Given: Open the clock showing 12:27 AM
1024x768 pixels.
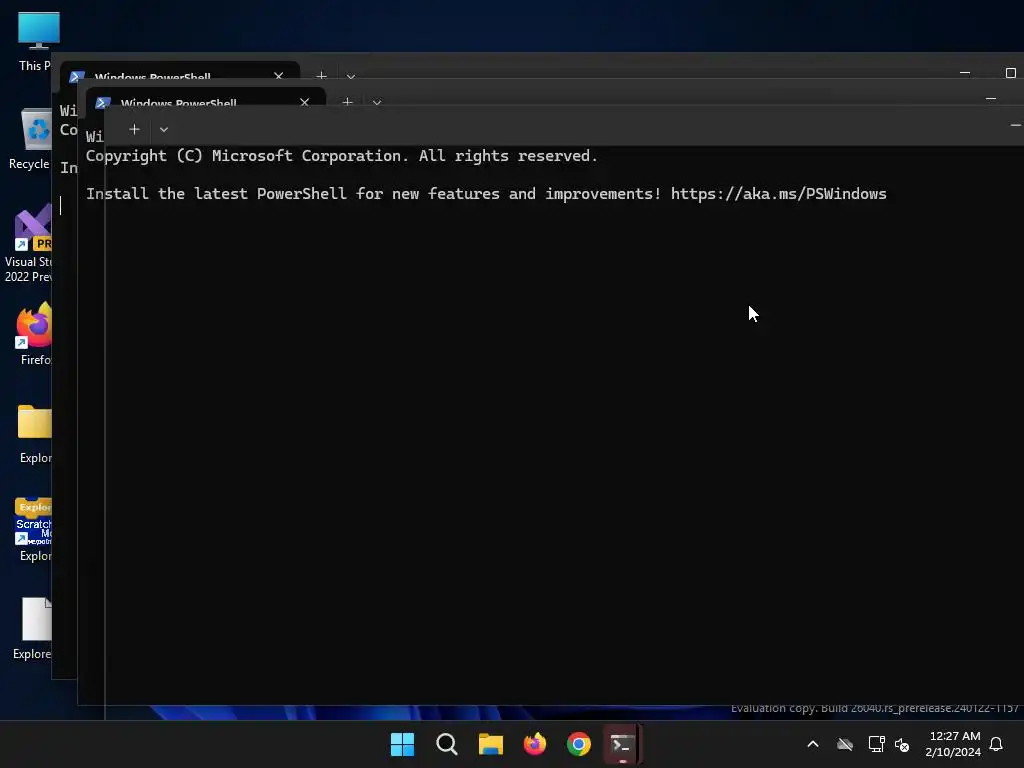Looking at the screenshot, I should pos(953,744).
